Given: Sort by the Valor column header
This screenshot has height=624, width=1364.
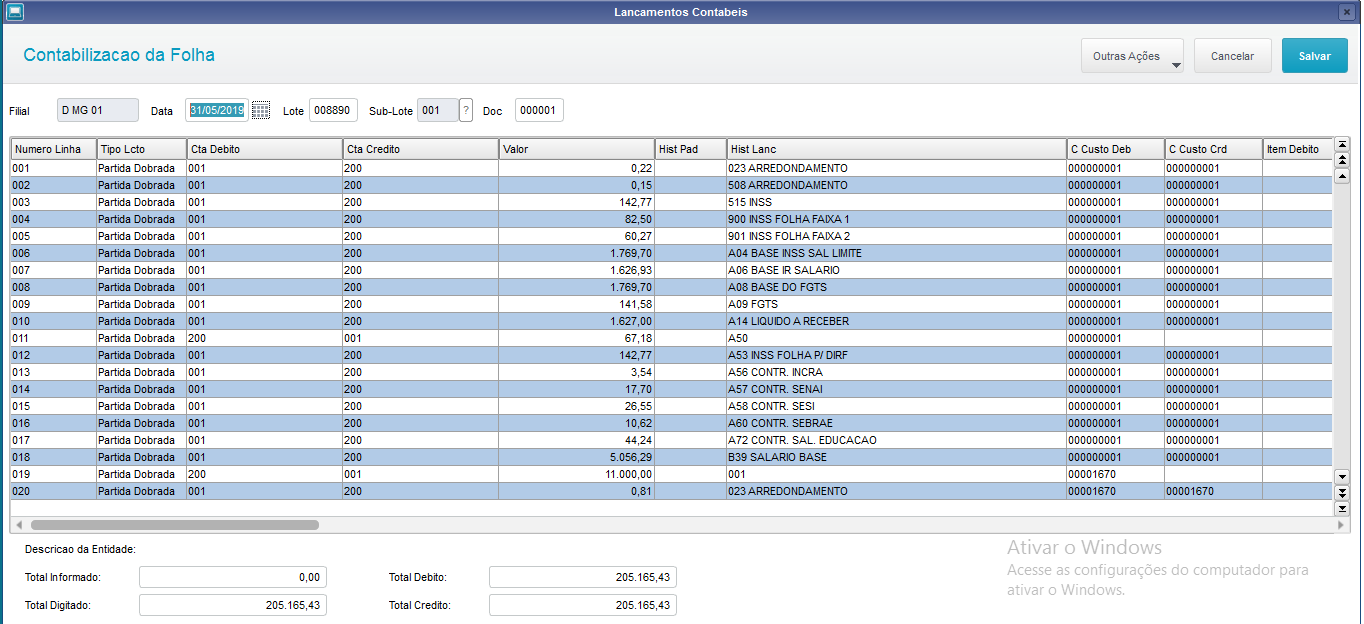Looking at the screenshot, I should [x=577, y=149].
